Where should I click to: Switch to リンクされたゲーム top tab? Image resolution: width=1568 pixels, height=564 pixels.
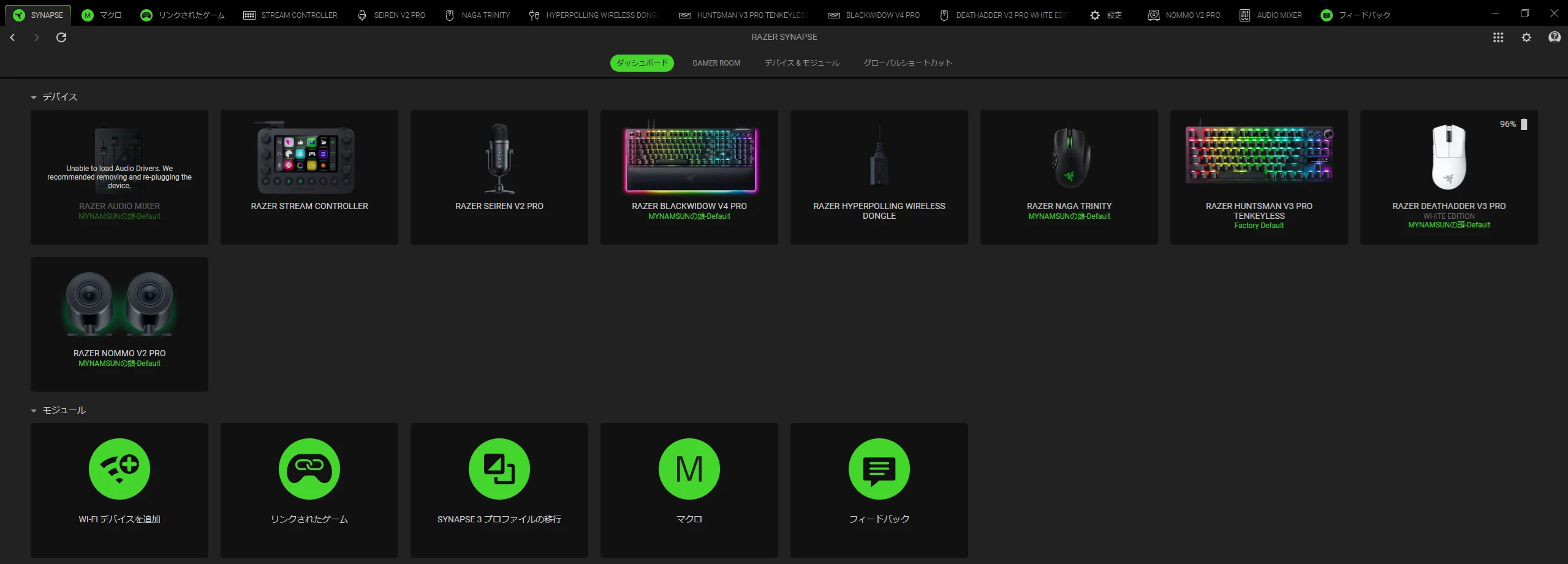click(183, 15)
